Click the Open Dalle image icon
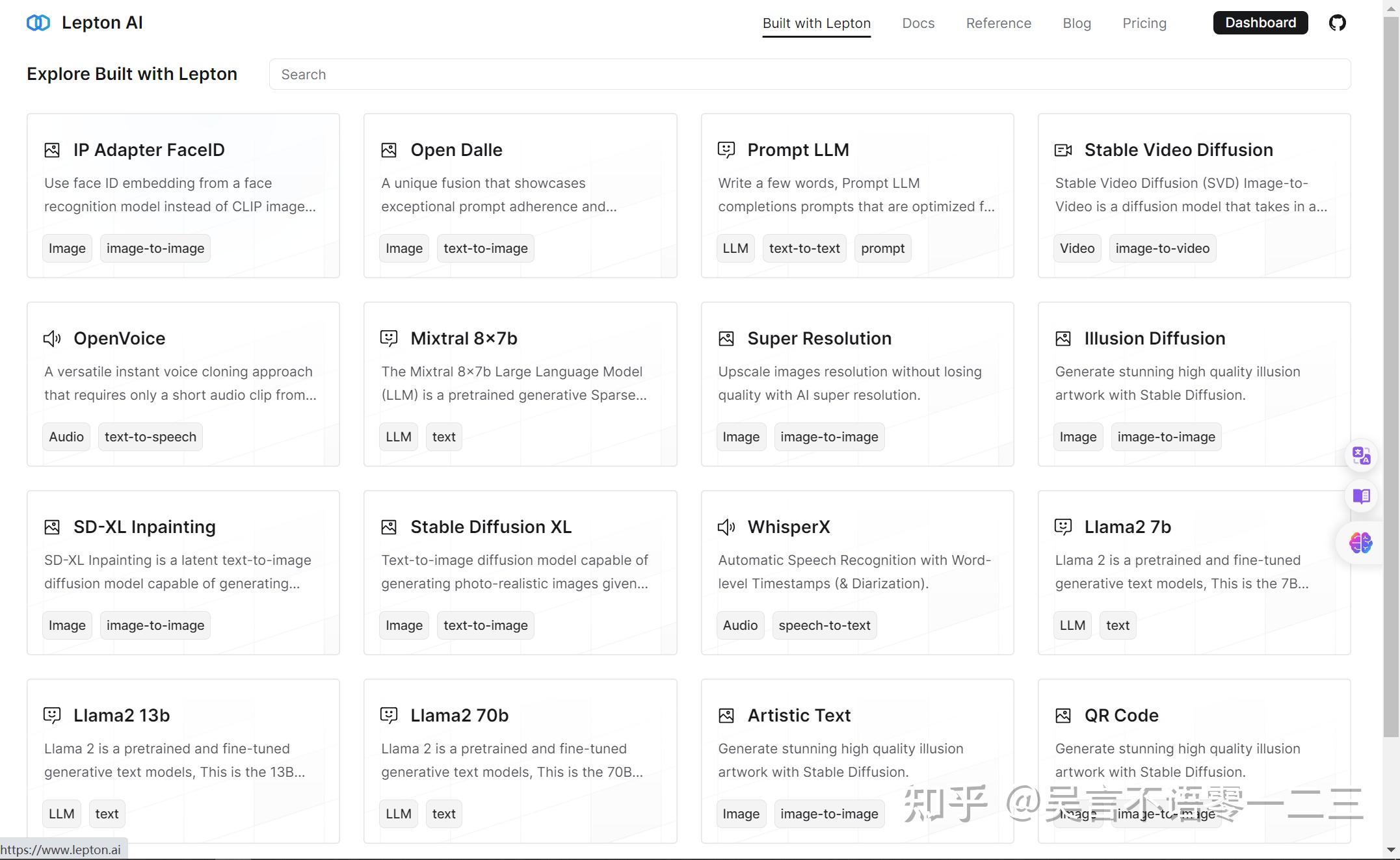Viewport: 1400px width, 860px height. [389, 150]
